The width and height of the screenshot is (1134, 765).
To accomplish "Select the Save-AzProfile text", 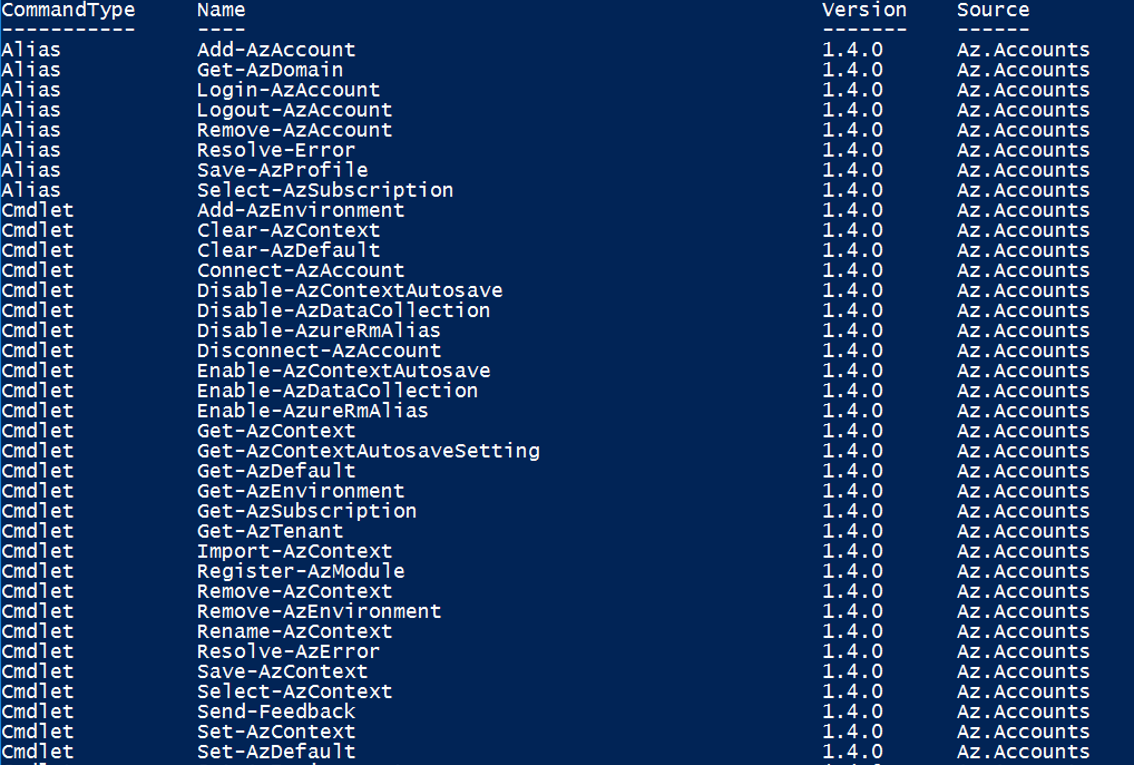I will click(x=282, y=171).
